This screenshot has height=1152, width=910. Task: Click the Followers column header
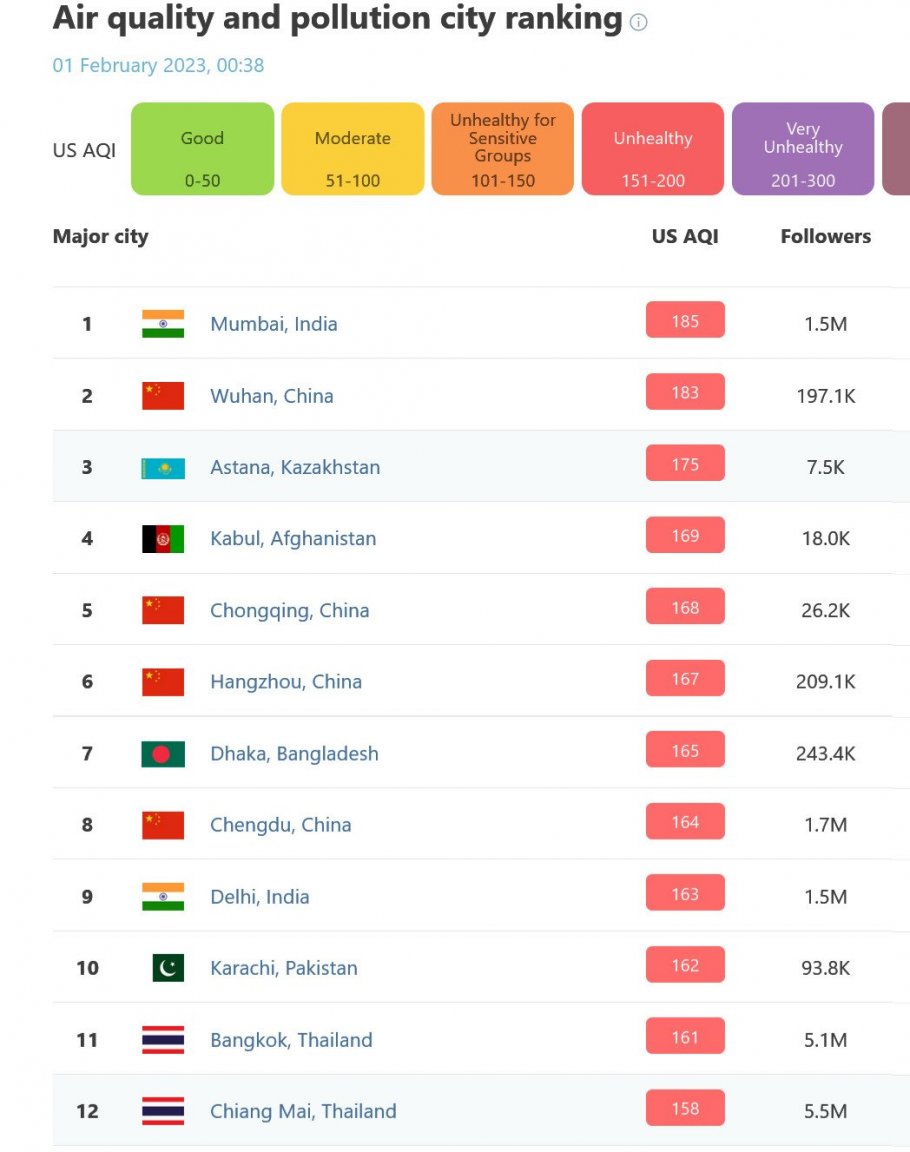(826, 237)
